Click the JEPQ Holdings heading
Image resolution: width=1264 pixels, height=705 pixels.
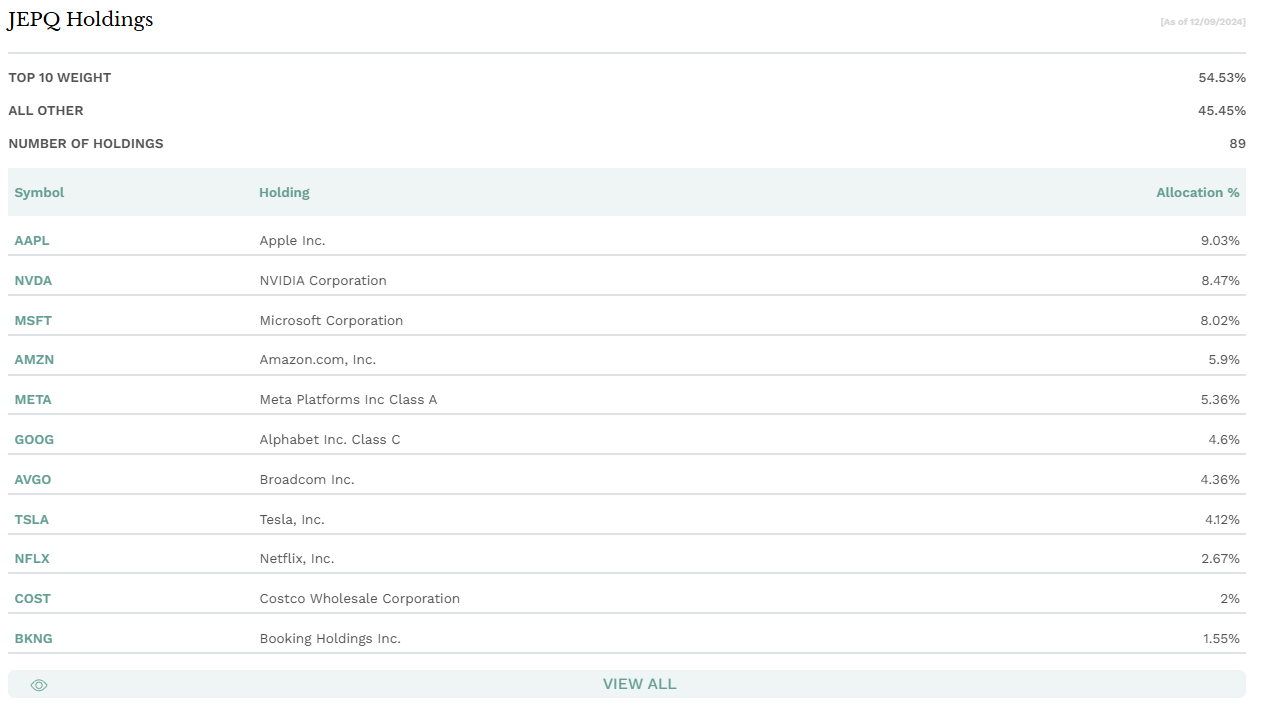[81, 20]
